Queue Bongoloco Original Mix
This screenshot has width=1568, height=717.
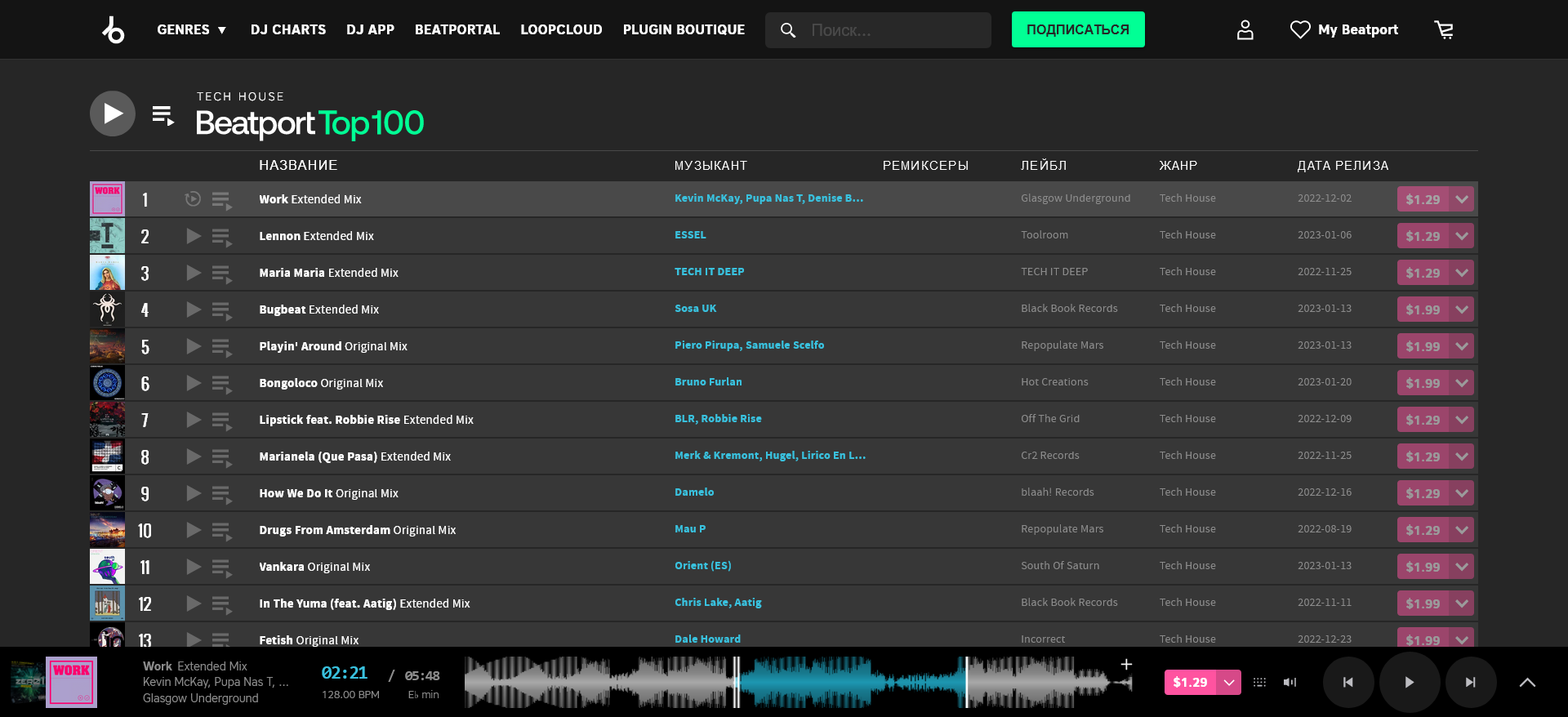(221, 384)
